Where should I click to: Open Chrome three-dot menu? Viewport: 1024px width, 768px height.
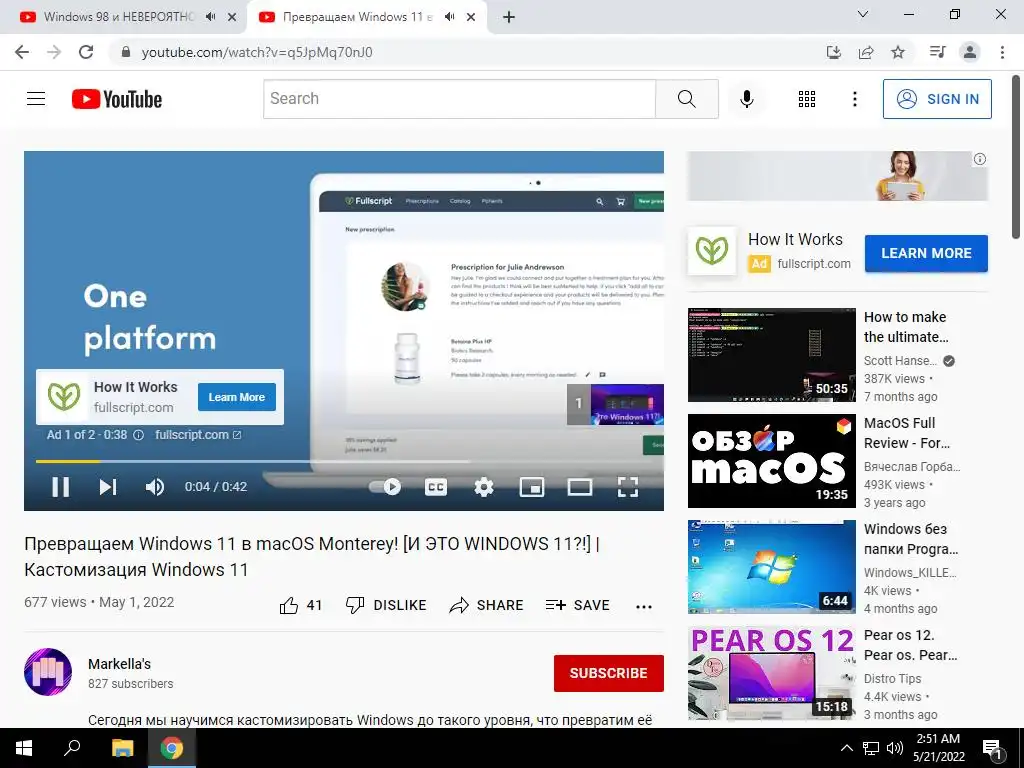tap(1002, 52)
